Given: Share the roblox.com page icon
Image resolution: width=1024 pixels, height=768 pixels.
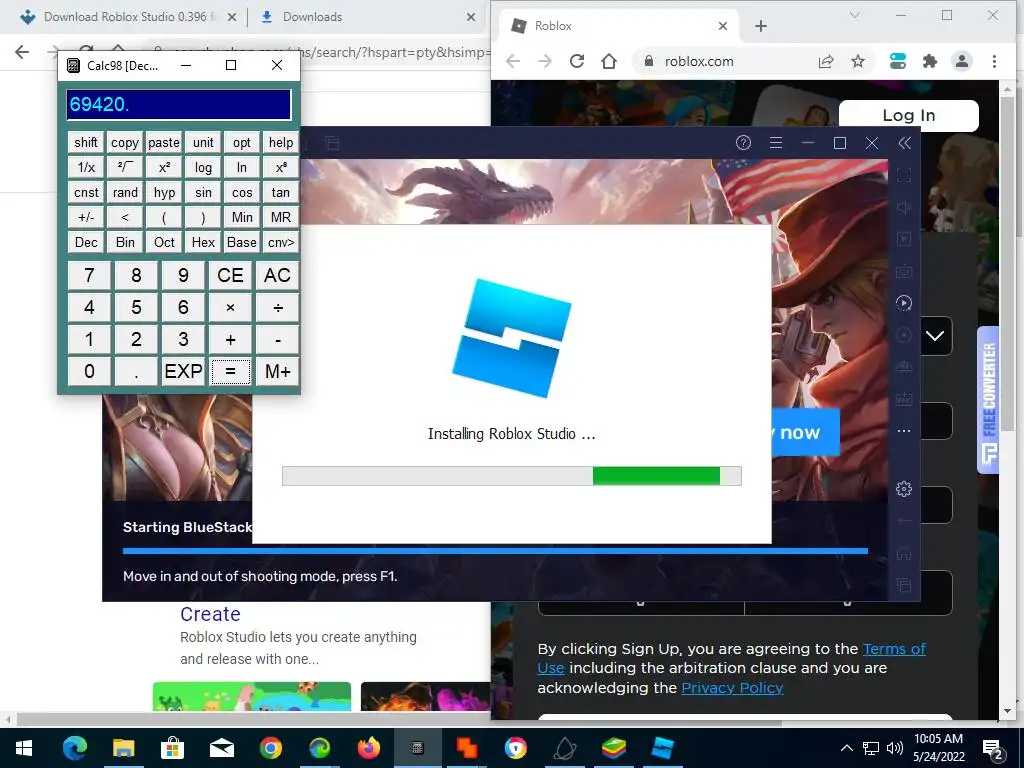Looking at the screenshot, I should pyautogui.click(x=825, y=61).
